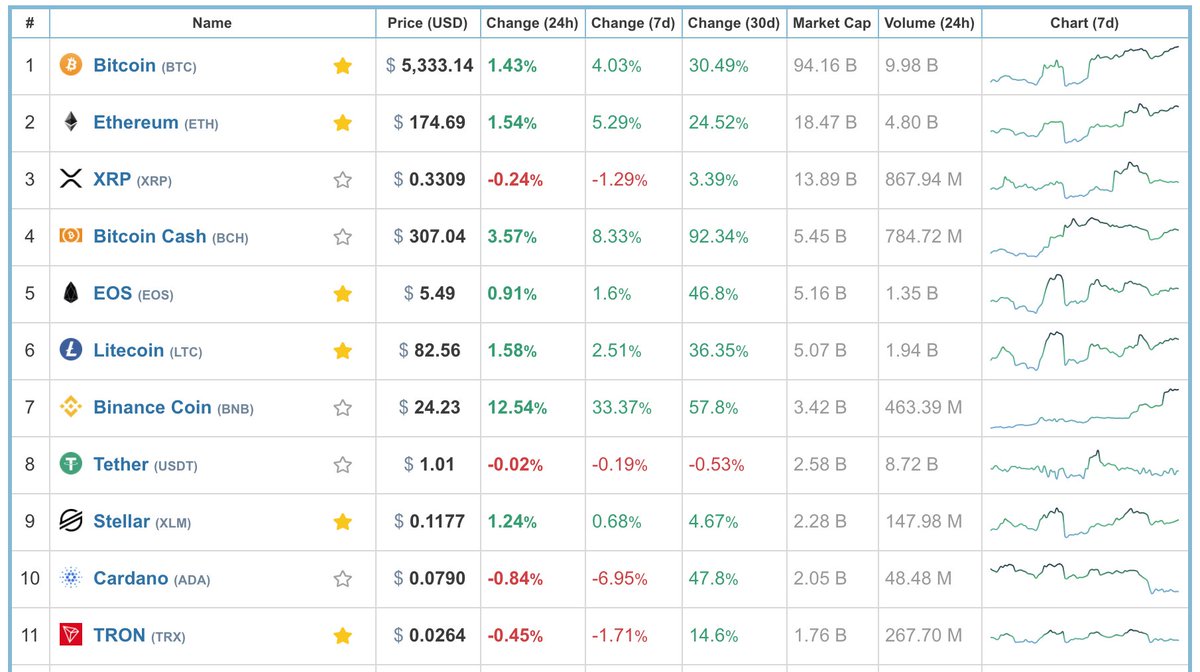Click TRON volume 267.70 M

click(x=924, y=636)
